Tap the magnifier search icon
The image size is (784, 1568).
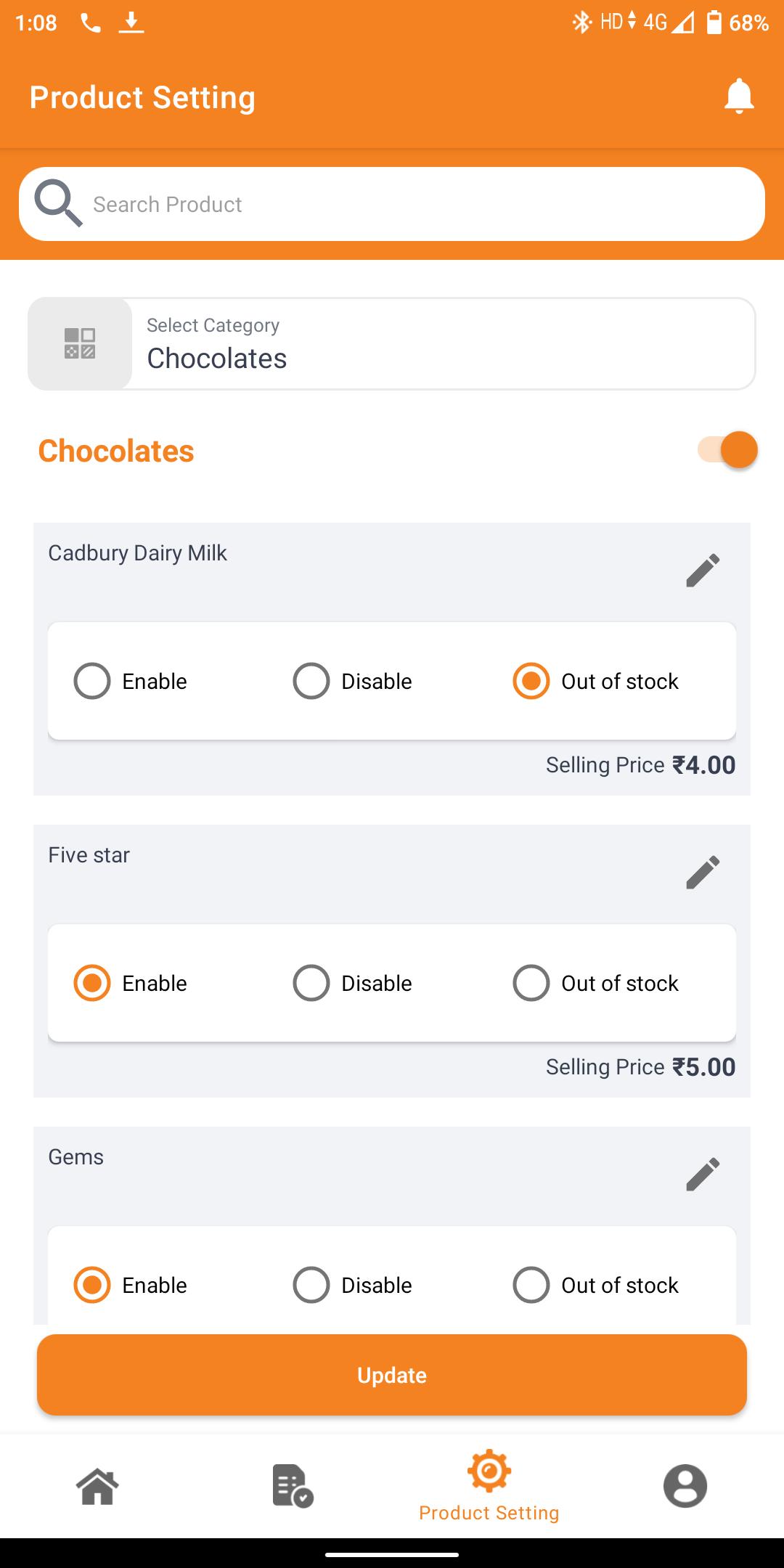58,204
